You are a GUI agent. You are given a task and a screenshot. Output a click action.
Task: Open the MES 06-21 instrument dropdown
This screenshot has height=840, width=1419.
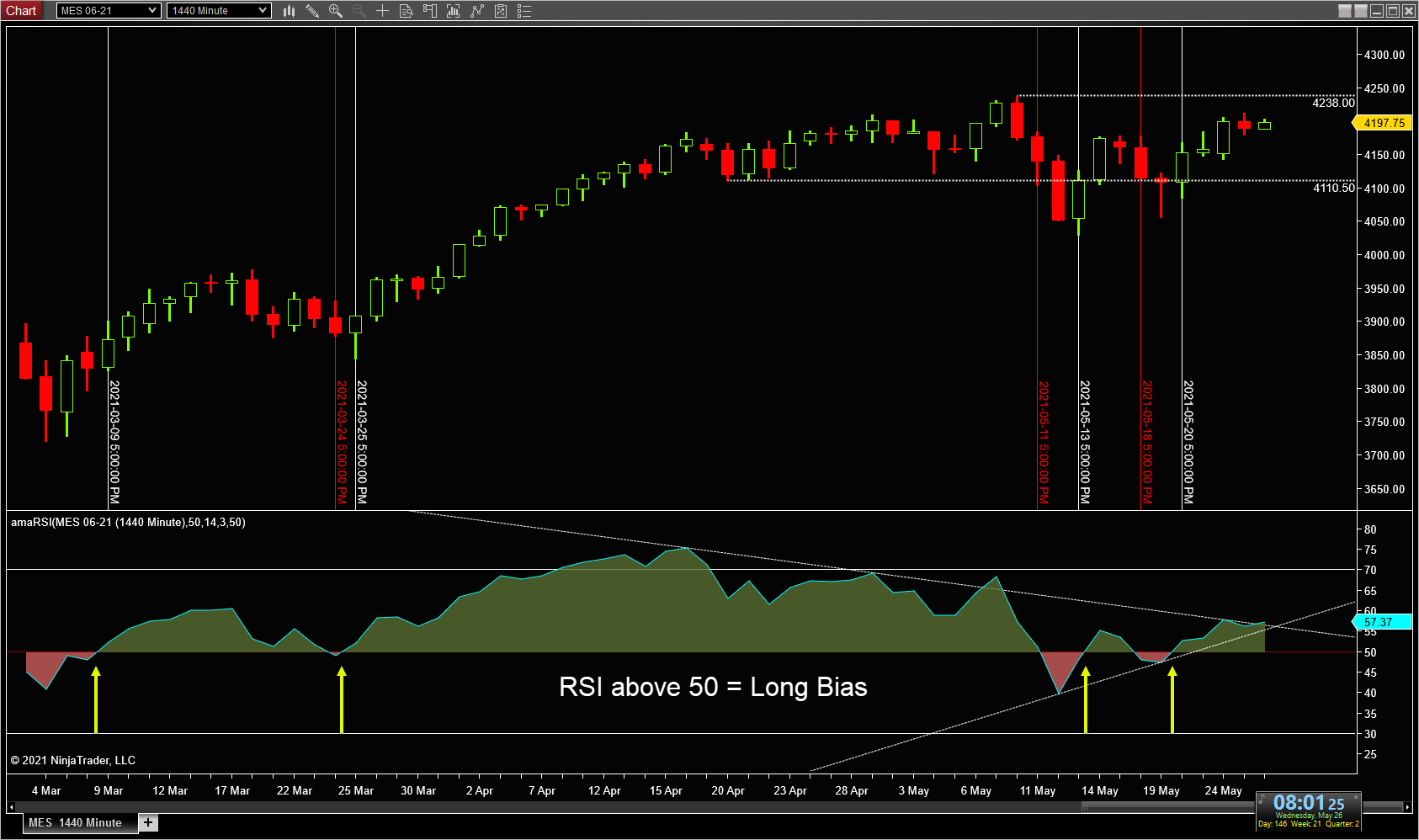click(x=109, y=11)
